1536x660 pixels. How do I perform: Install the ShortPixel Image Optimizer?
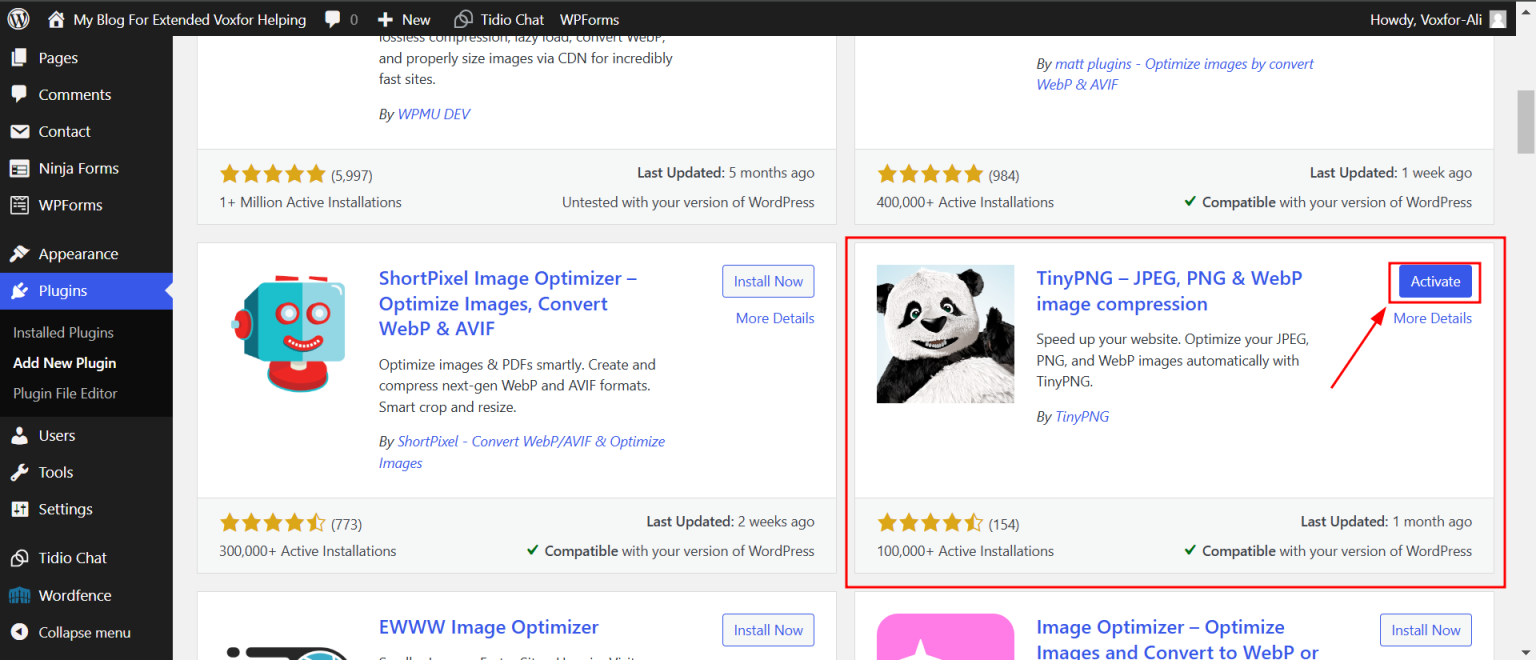click(767, 281)
